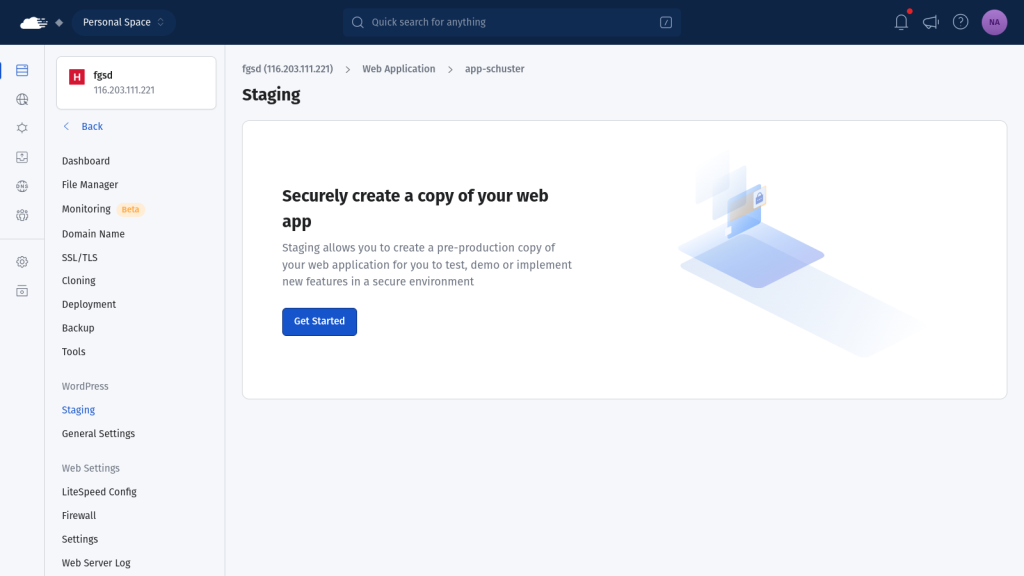
Task: Click the Get Started button
Action: [x=319, y=321]
